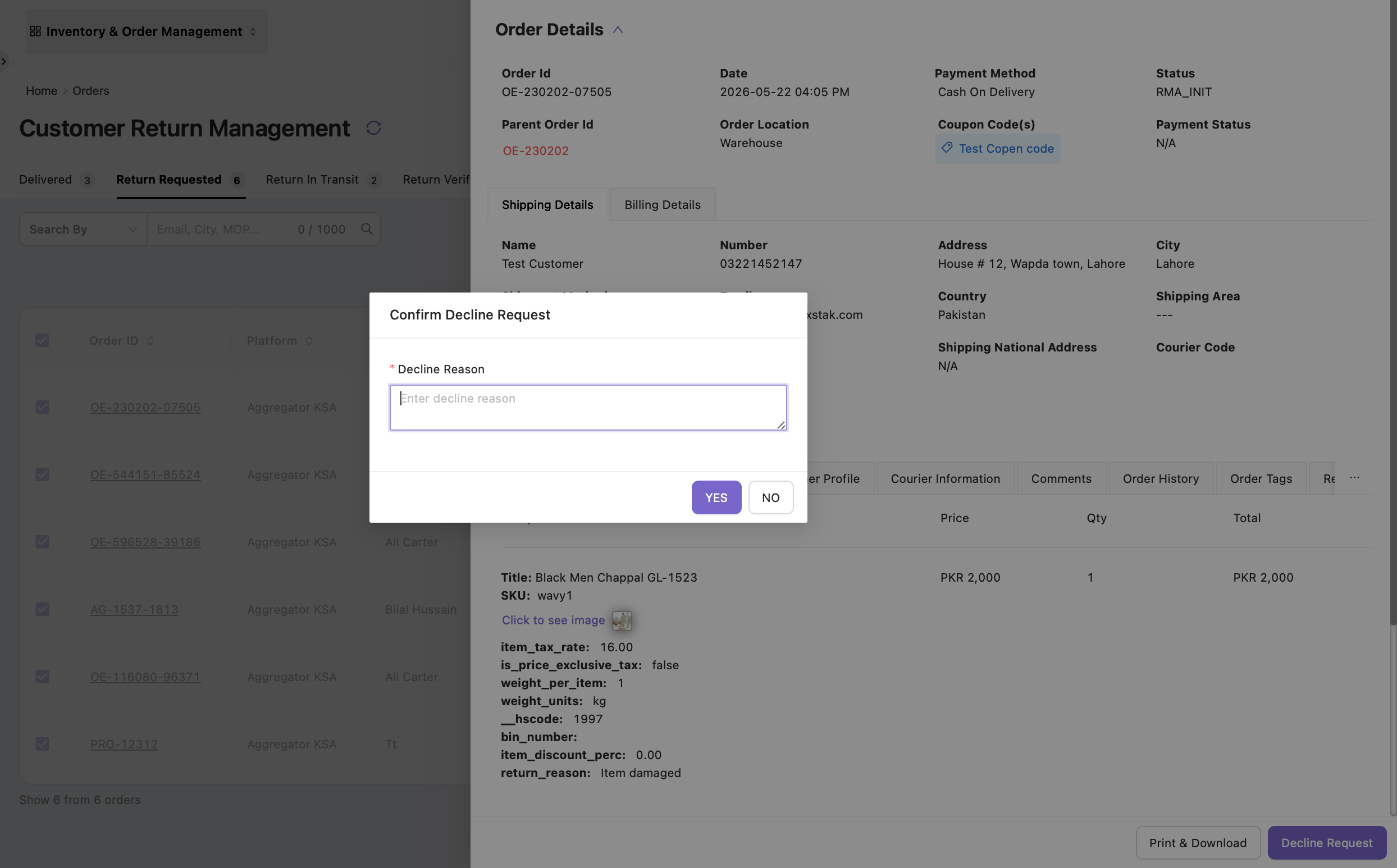
Task: Uncheck the checkbox for order OE-544151-85524
Action: coord(42,475)
